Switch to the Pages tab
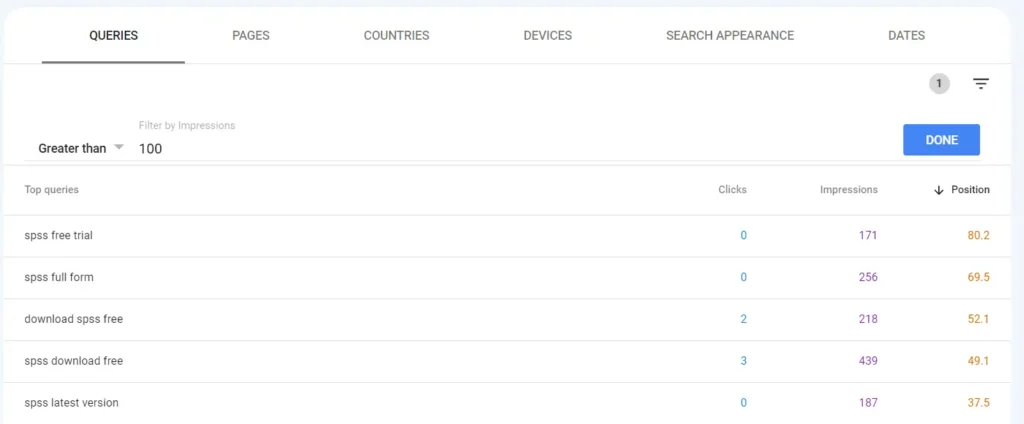 (251, 35)
